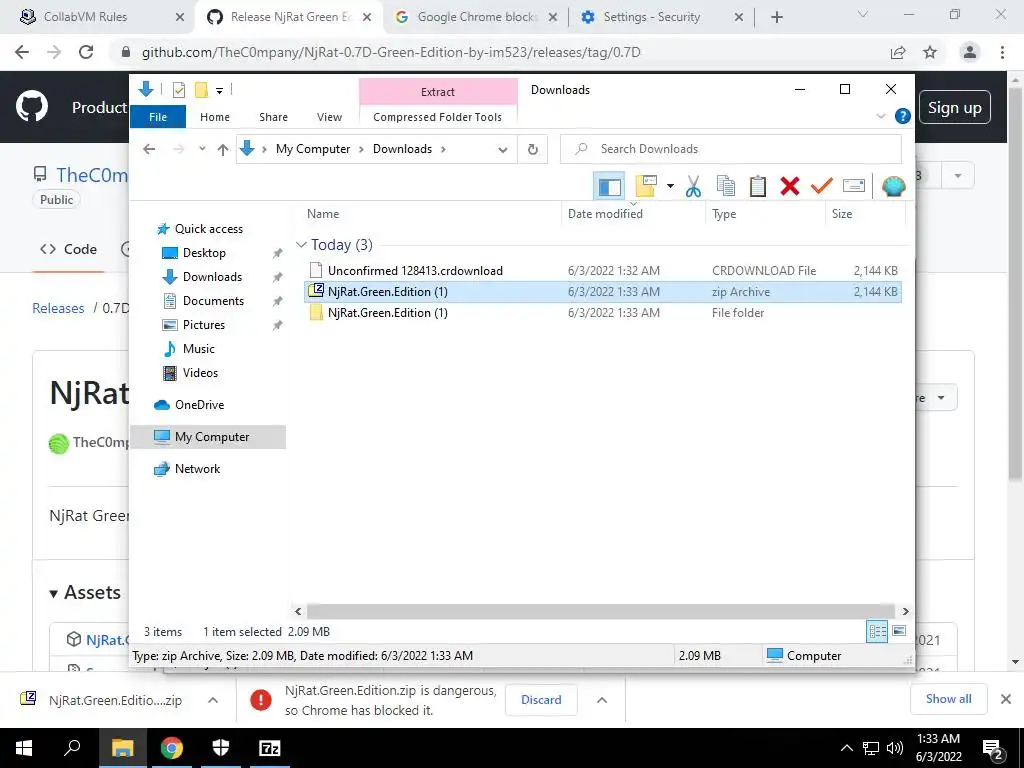Select Pictures in navigation pane
This screenshot has width=1024, height=768.
pyautogui.click(x=203, y=325)
